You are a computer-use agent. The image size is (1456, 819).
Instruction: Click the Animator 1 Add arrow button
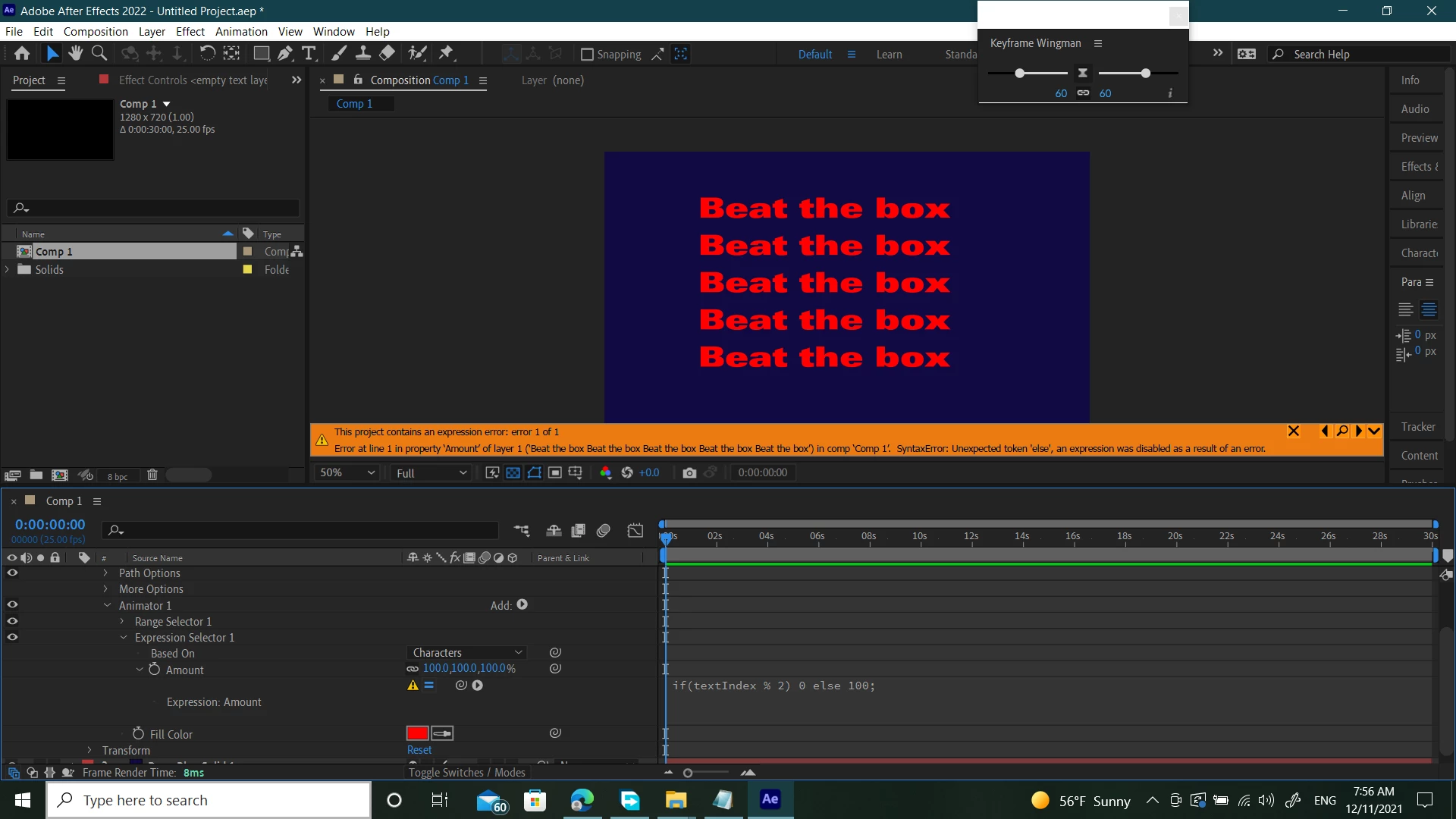coord(522,605)
